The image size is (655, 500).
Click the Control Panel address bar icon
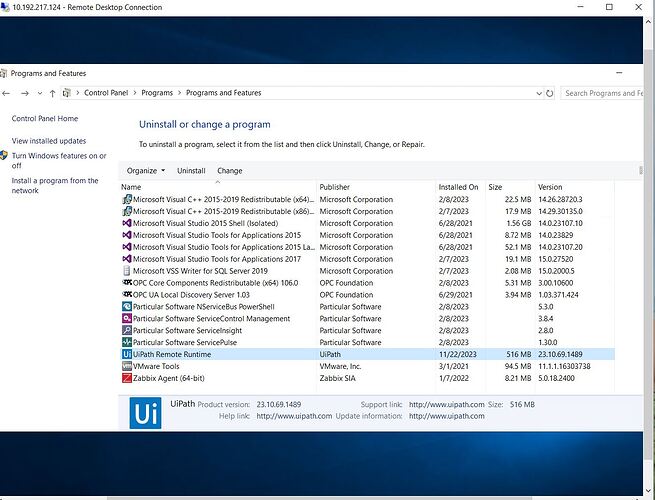click(x=66, y=93)
